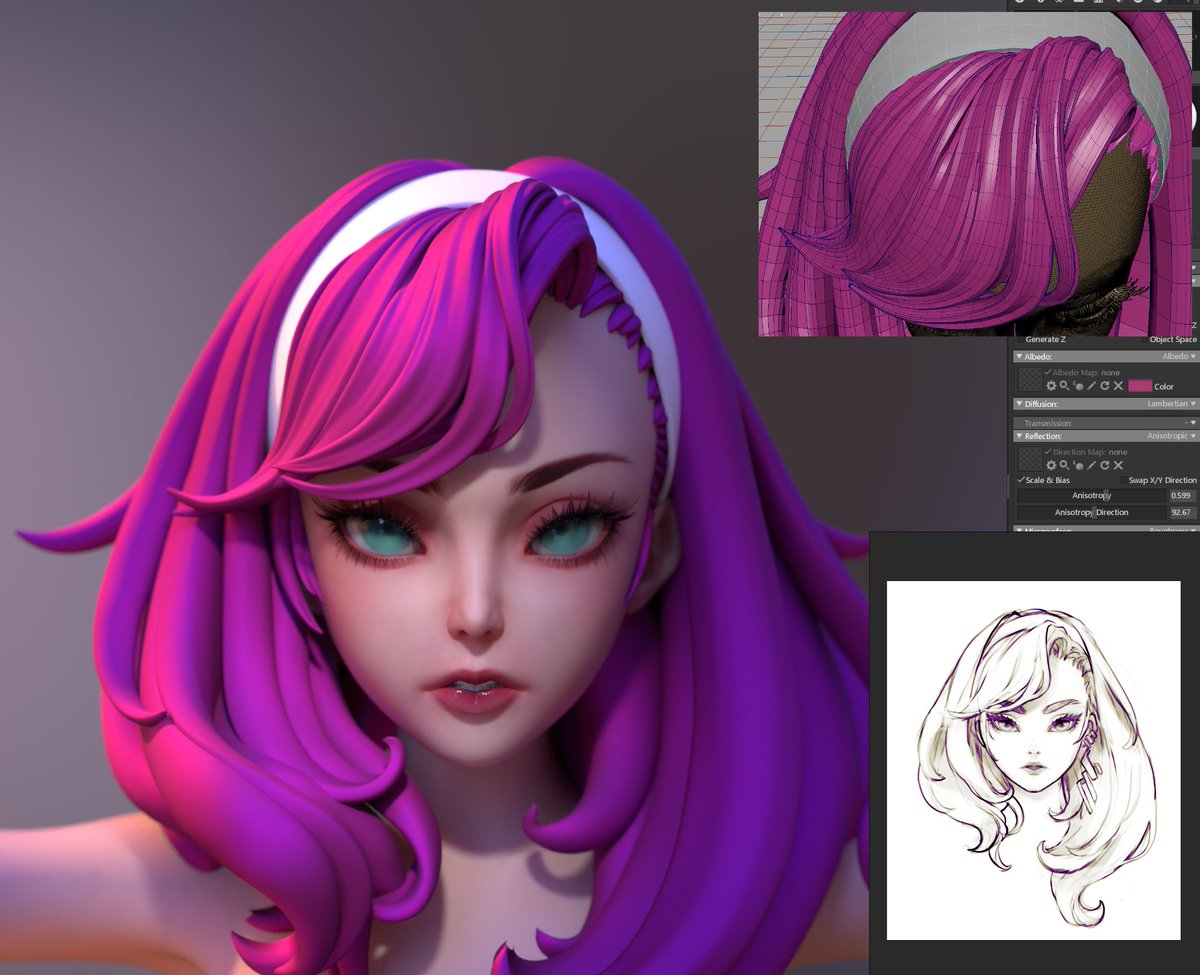
Task: Click the 'Color' label beside swatch
Action: [1164, 386]
